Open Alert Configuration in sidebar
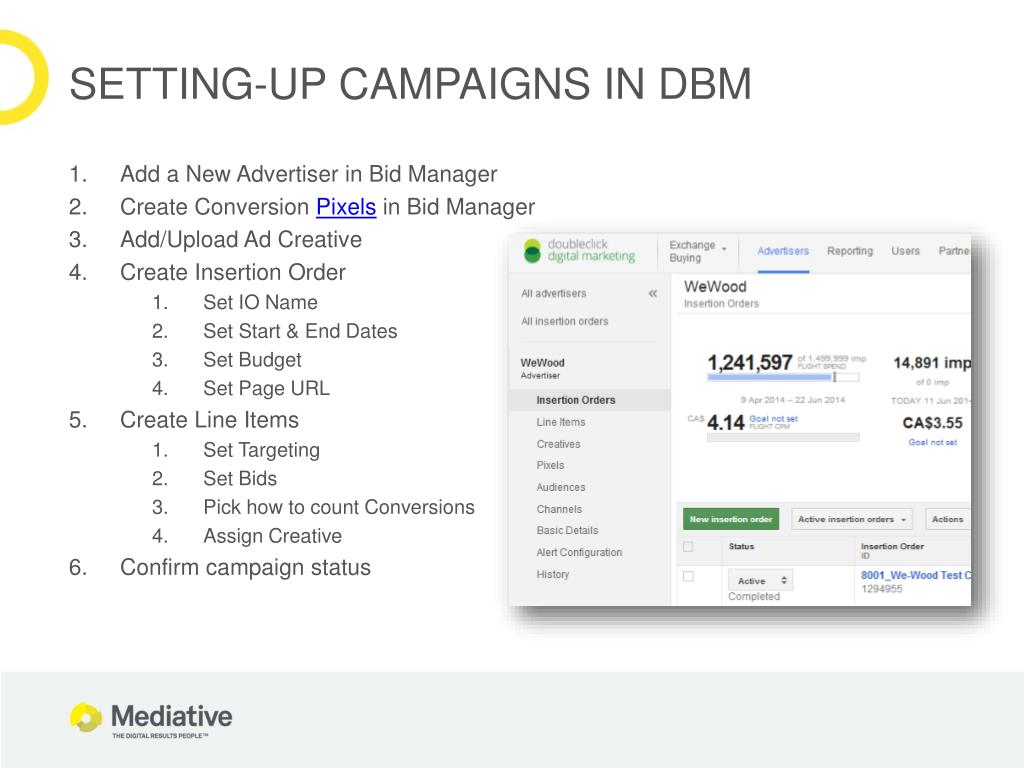Viewport: 1024px width, 768px height. point(579,552)
